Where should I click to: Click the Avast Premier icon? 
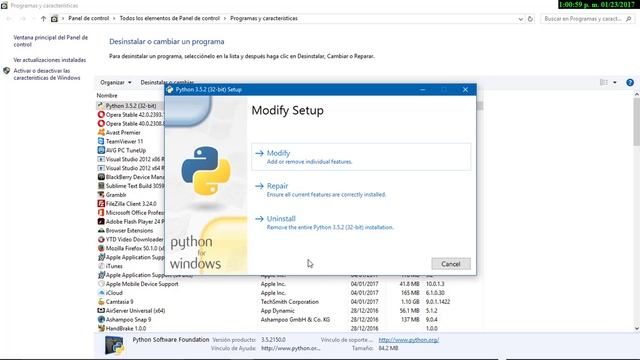(101, 133)
